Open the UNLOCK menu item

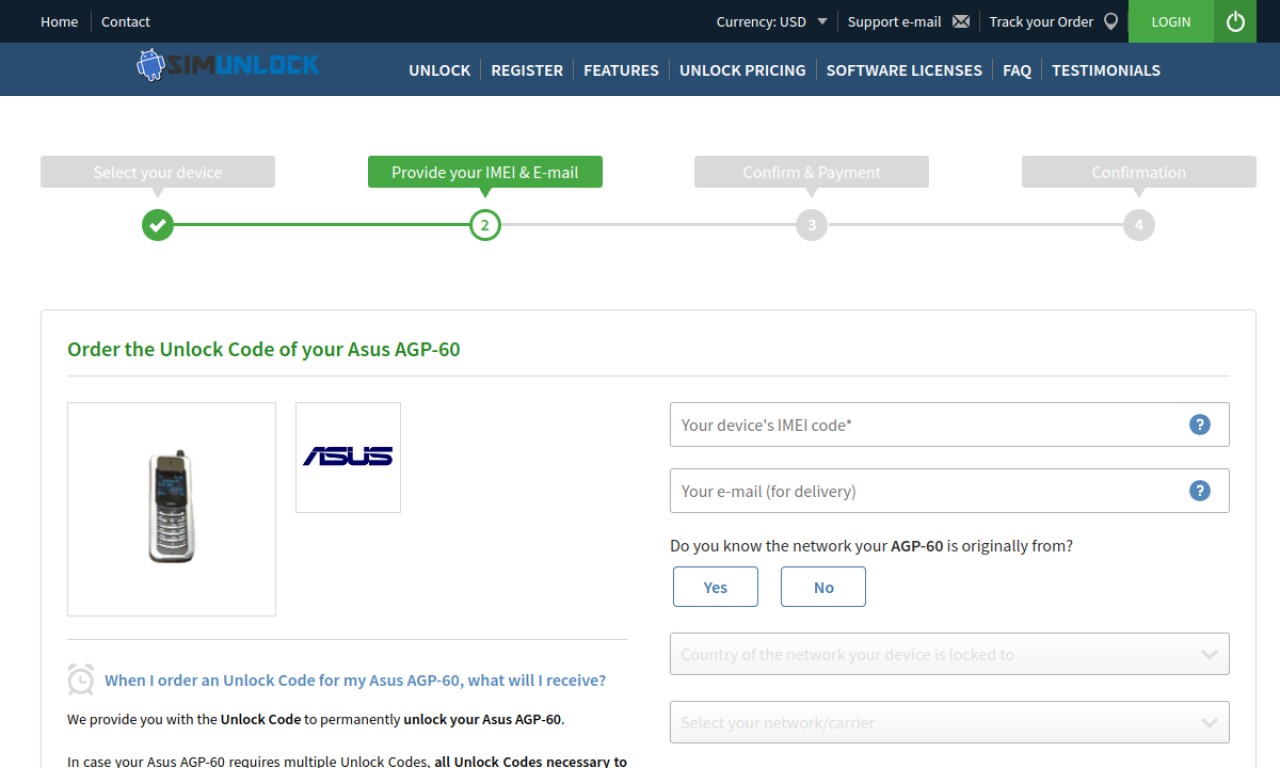(439, 70)
